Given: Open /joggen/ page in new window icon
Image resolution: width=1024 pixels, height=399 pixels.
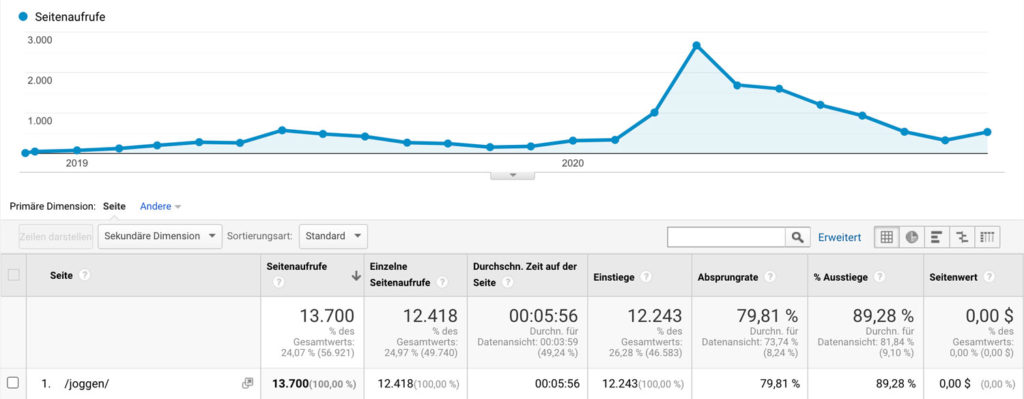Looking at the screenshot, I should pos(247,383).
